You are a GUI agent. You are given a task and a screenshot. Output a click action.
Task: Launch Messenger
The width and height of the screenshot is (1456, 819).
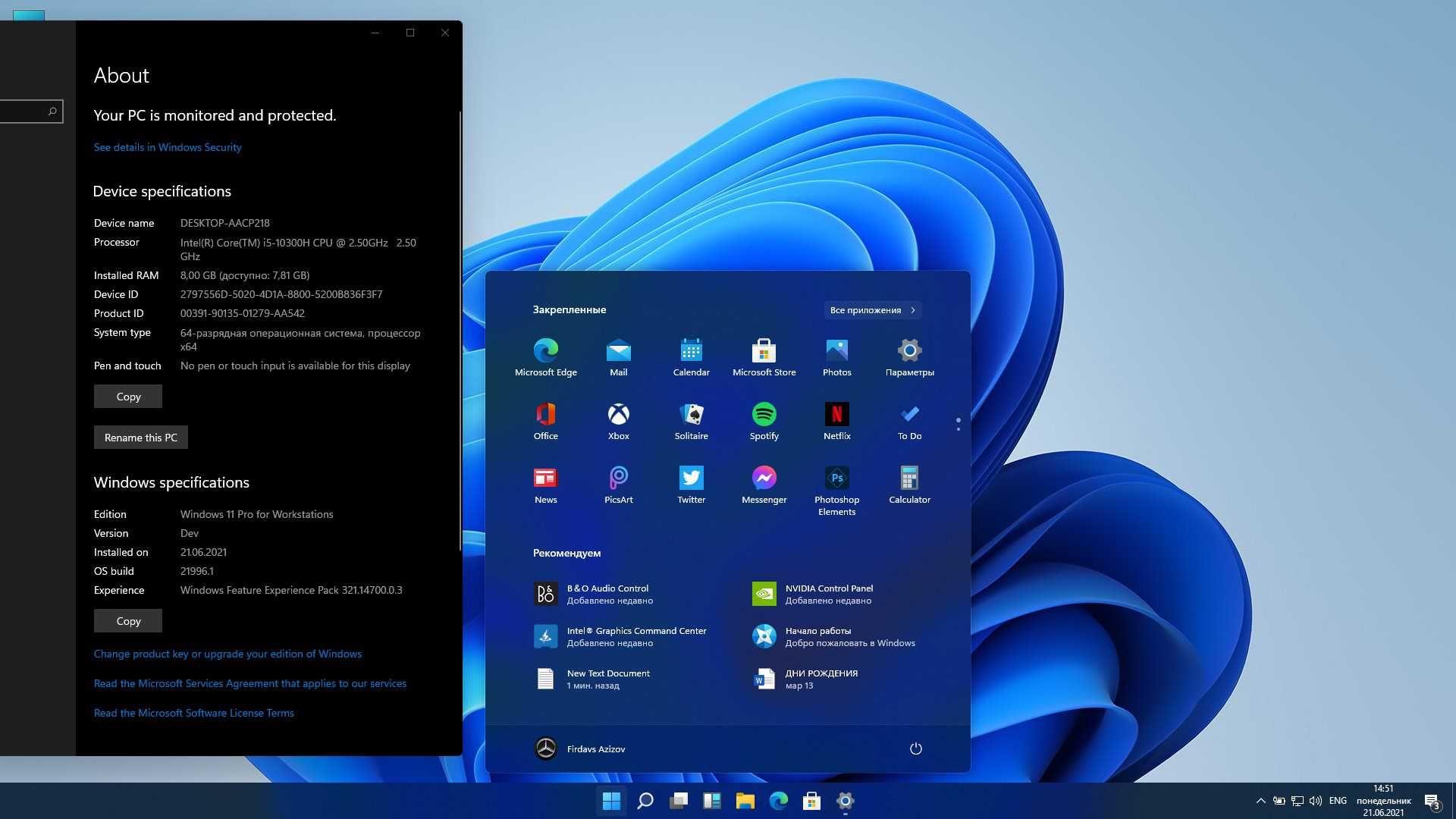coord(764,485)
